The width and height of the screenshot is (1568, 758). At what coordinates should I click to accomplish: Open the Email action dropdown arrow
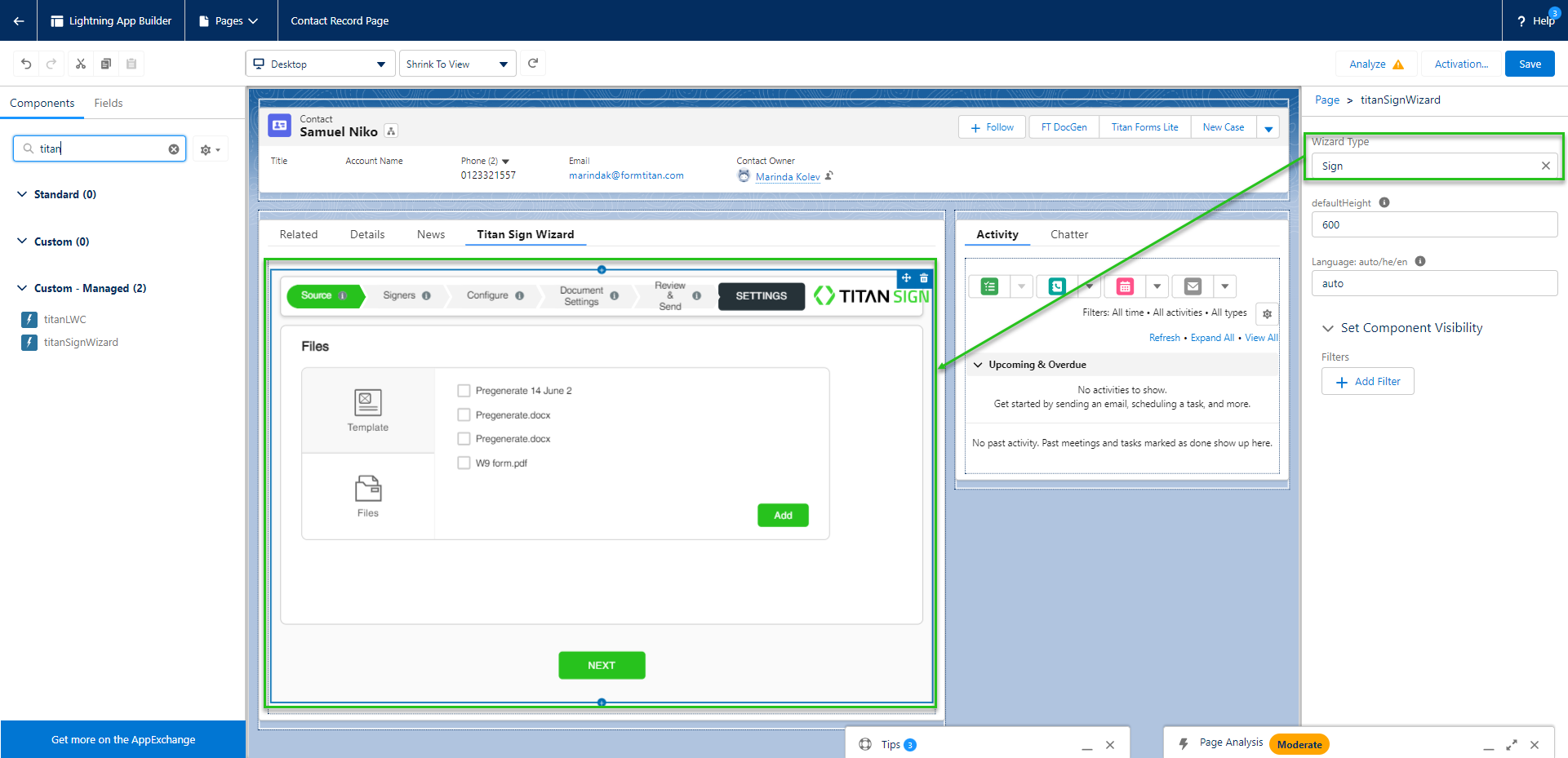pos(1224,286)
